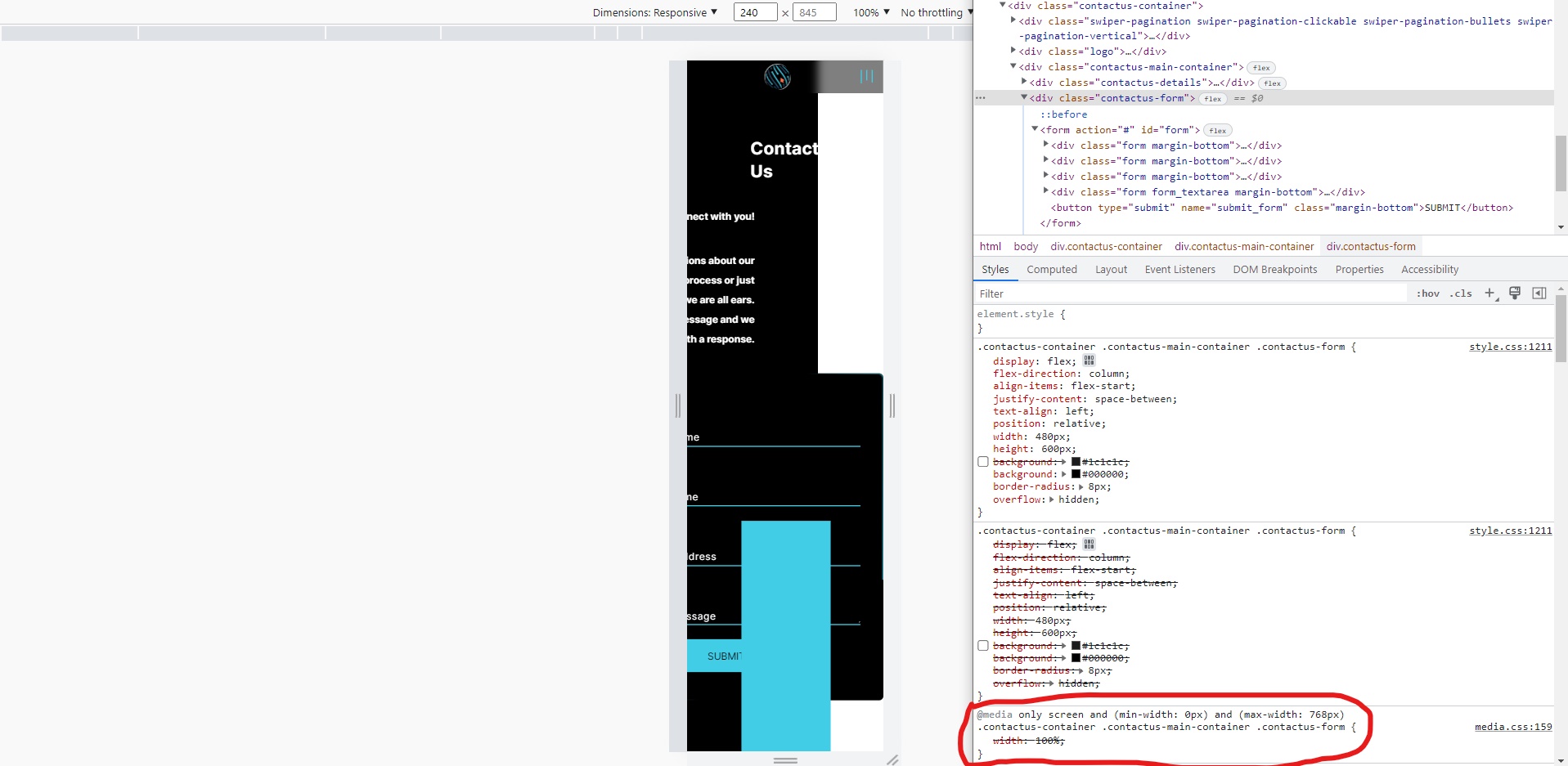Click the bottom-edge viewport resize handle

click(785, 760)
